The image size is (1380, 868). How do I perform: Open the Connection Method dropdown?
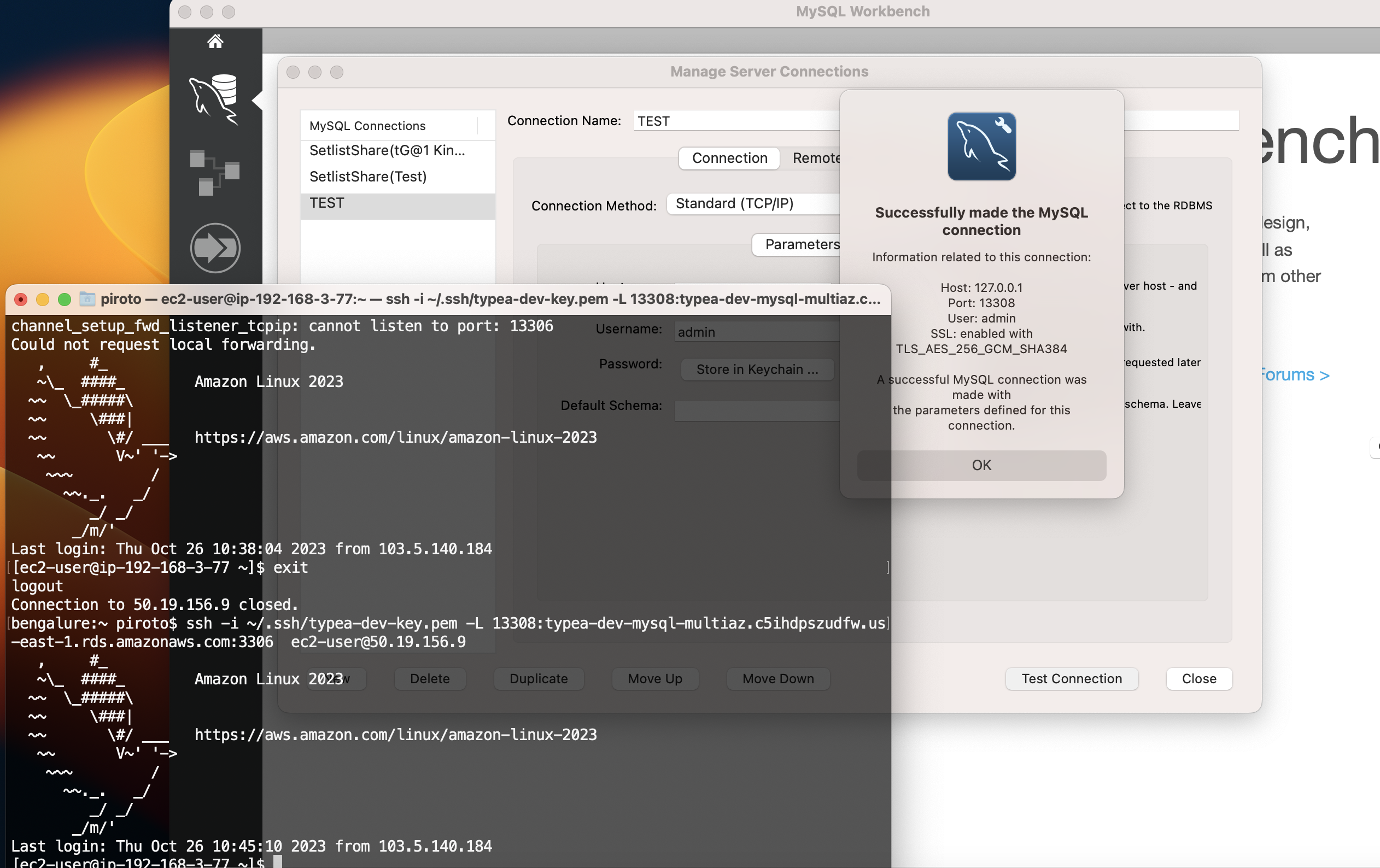pyautogui.click(x=753, y=204)
